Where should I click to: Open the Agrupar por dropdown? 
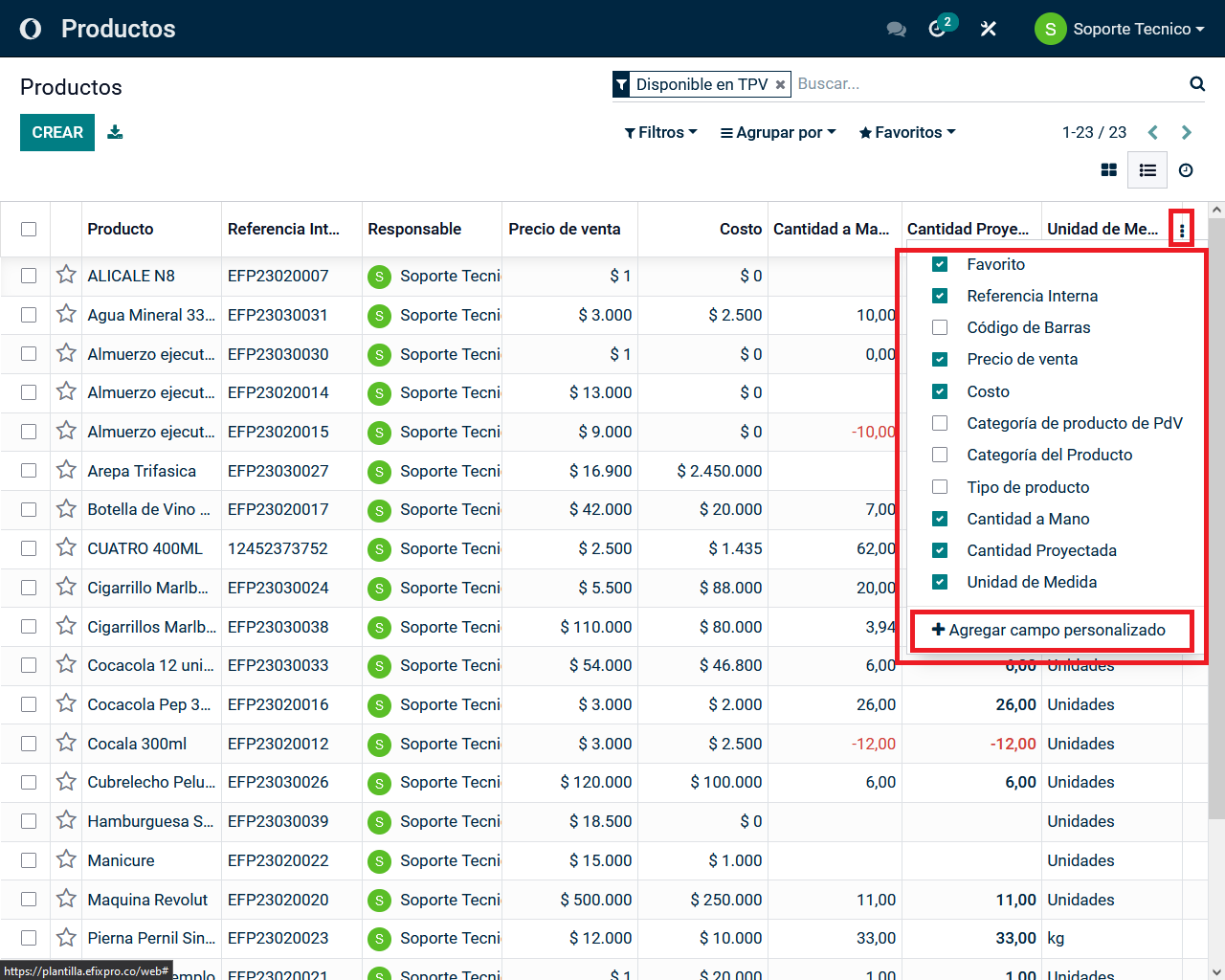(x=778, y=132)
